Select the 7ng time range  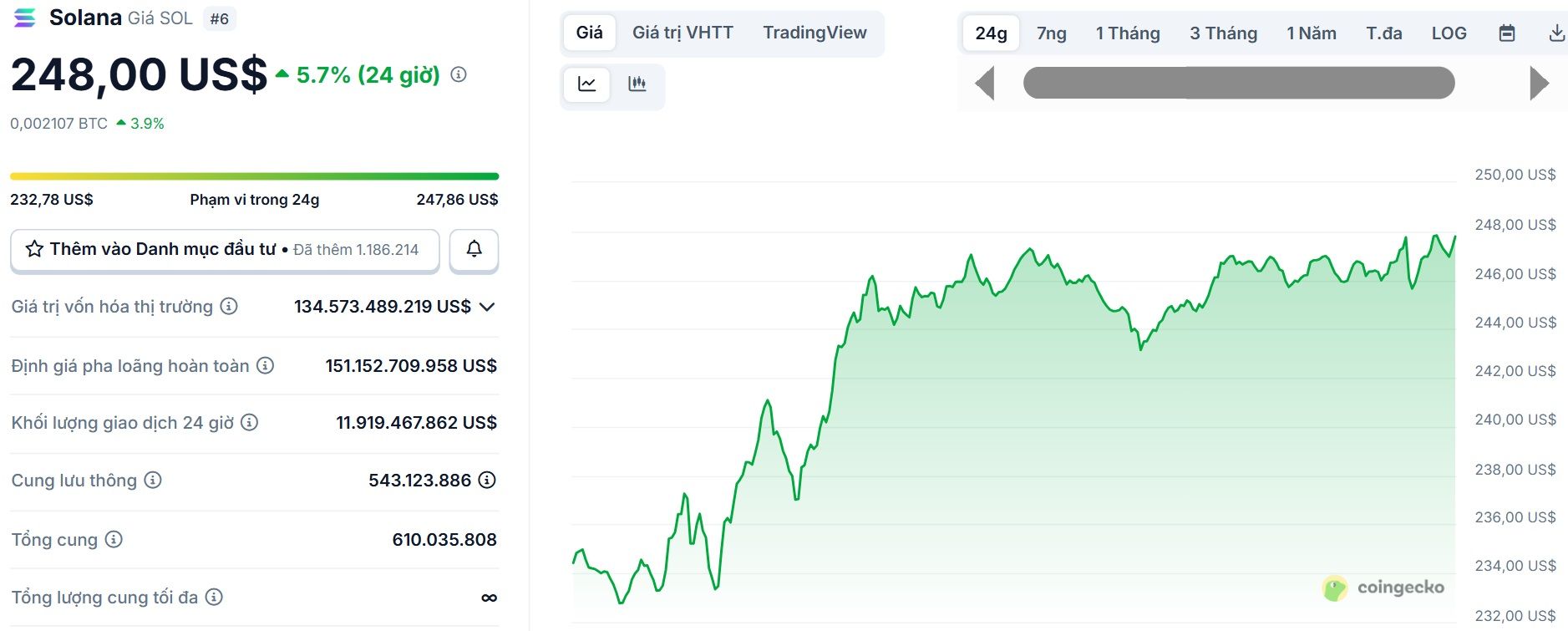(1052, 33)
